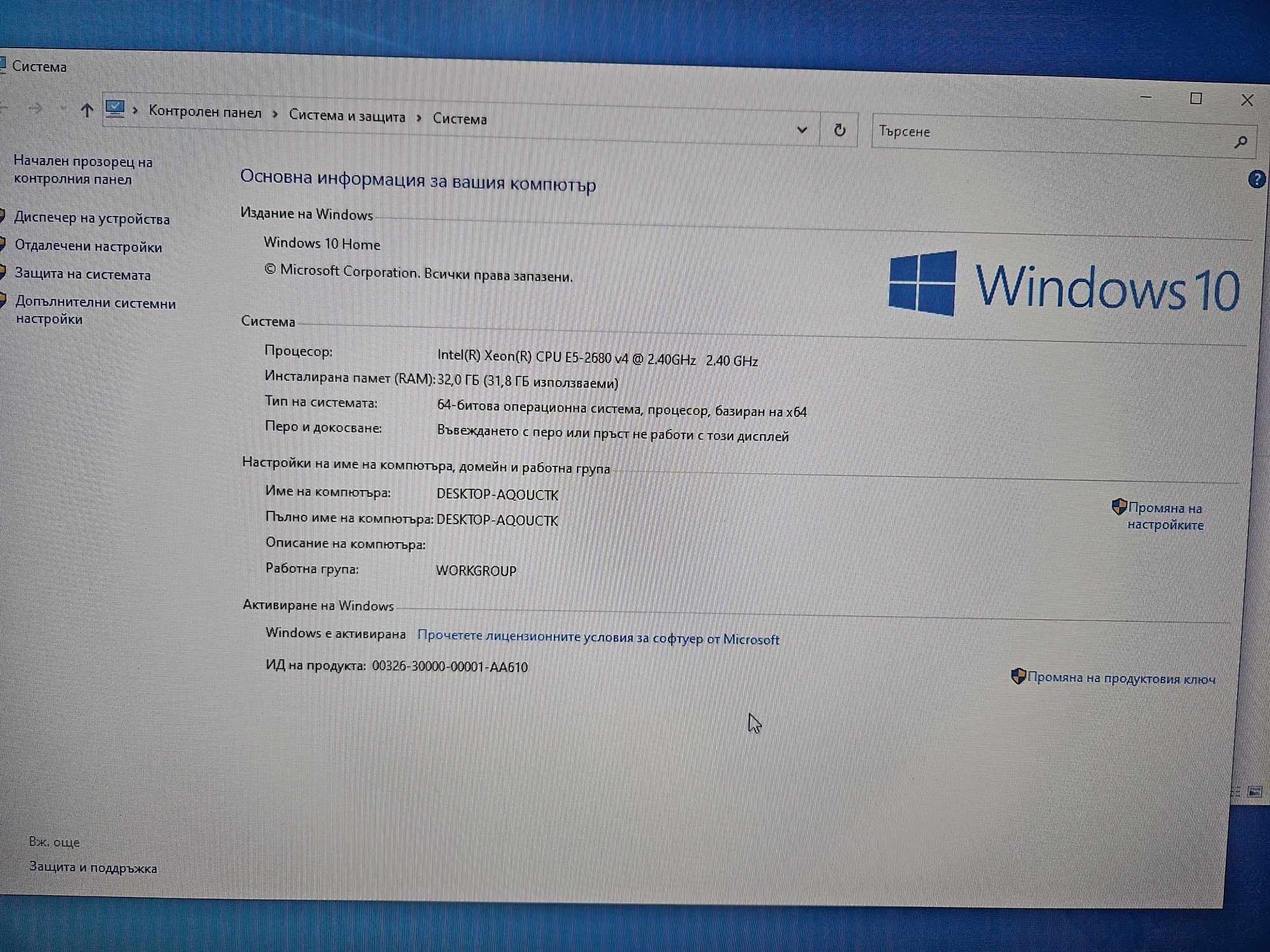Close the Система window
The height and width of the screenshot is (952, 1270).
point(1247,100)
